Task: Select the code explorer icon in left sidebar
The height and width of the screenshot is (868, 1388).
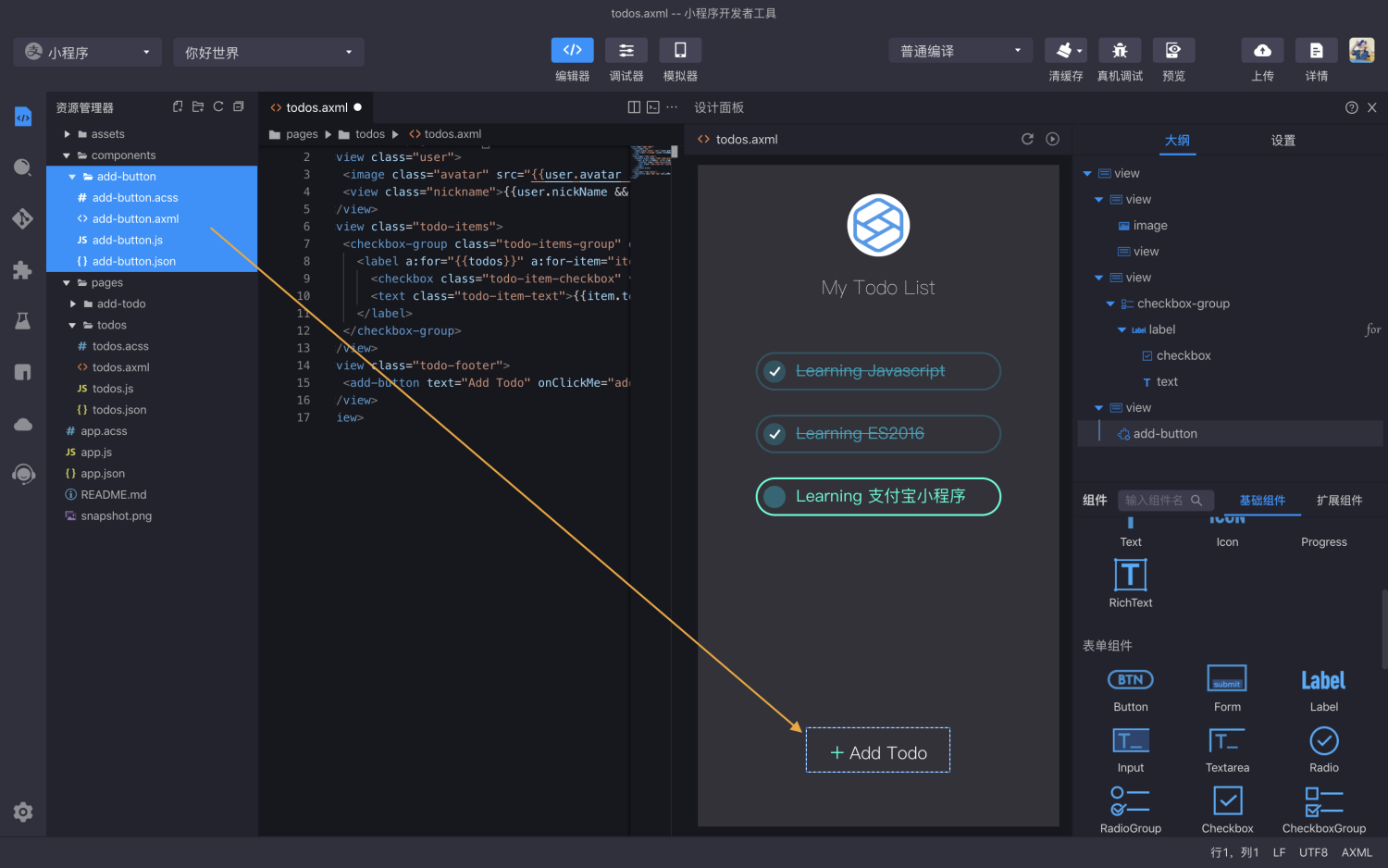Action: pos(23,118)
